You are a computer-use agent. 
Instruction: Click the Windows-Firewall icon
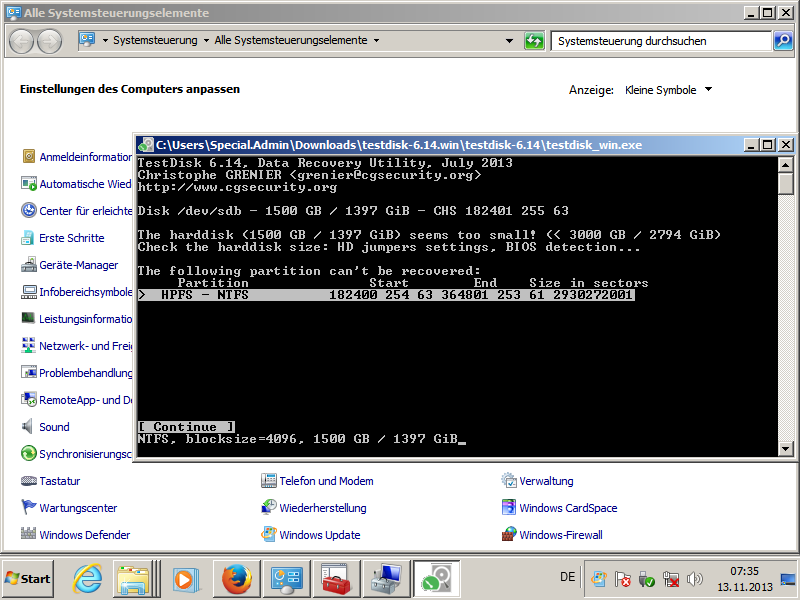point(509,534)
